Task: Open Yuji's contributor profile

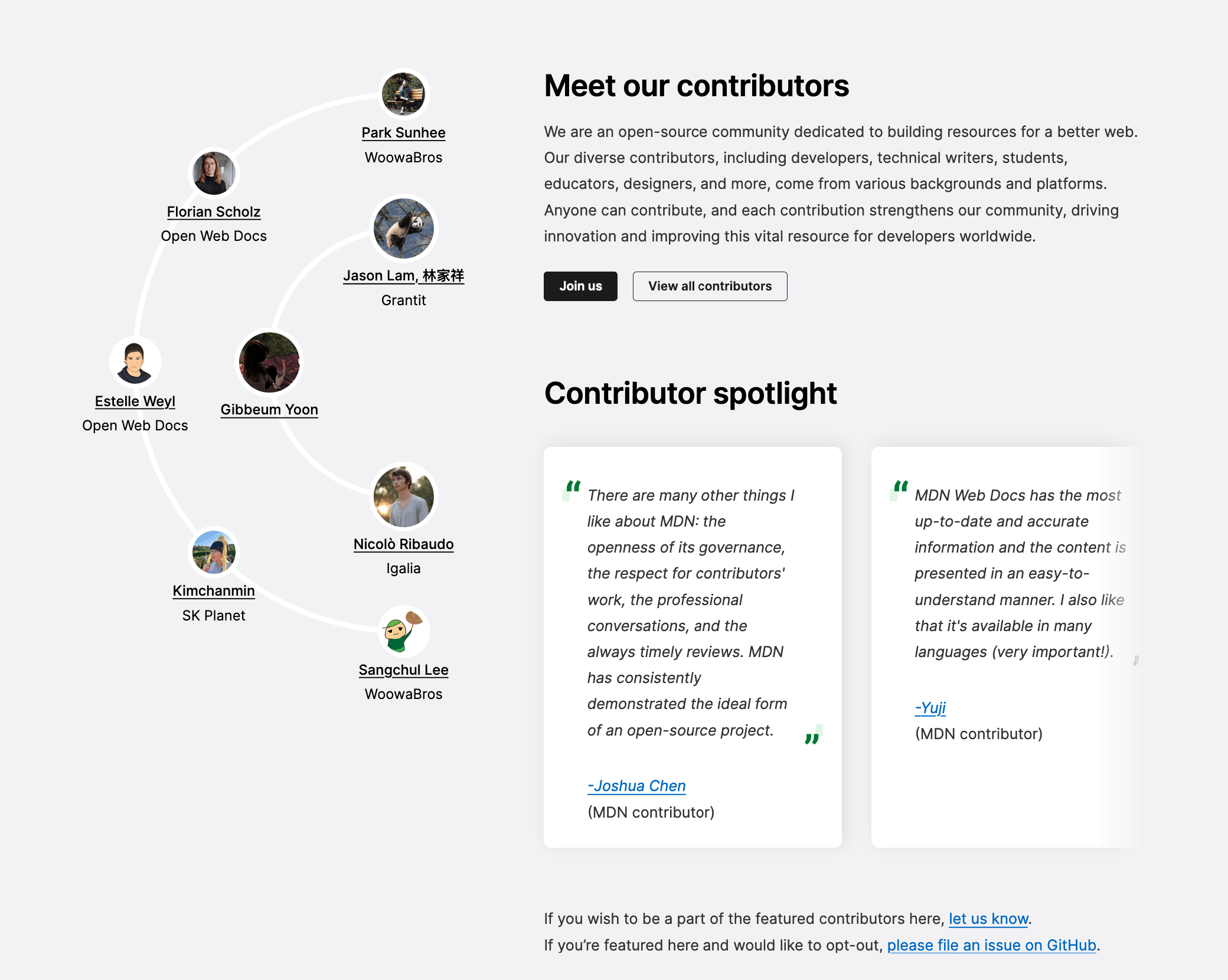Action: [929, 707]
